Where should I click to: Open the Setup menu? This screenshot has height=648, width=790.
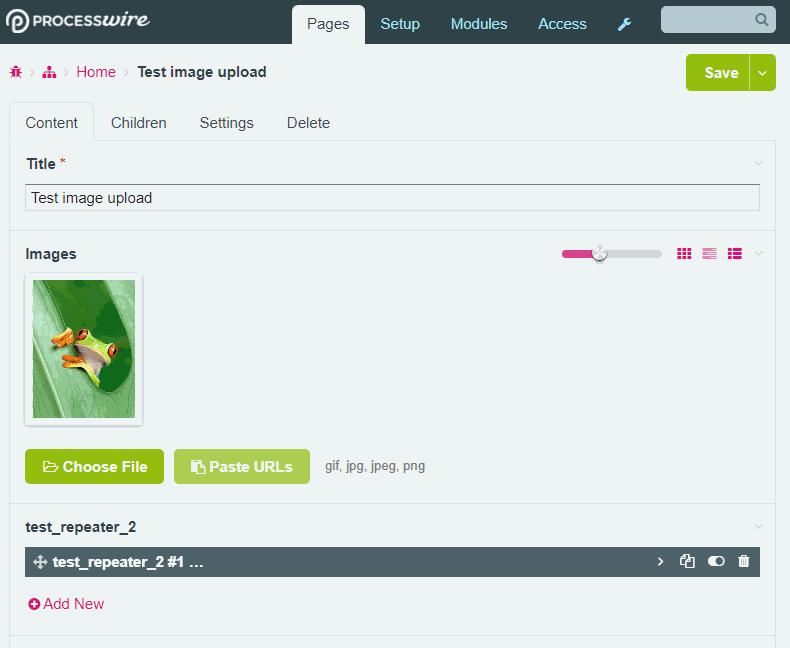(400, 24)
